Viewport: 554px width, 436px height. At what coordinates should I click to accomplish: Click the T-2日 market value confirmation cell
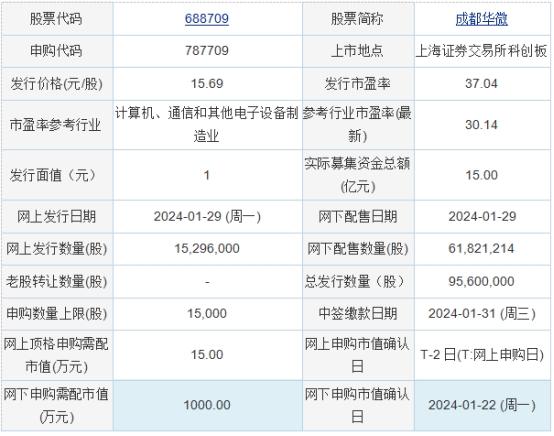click(x=482, y=354)
